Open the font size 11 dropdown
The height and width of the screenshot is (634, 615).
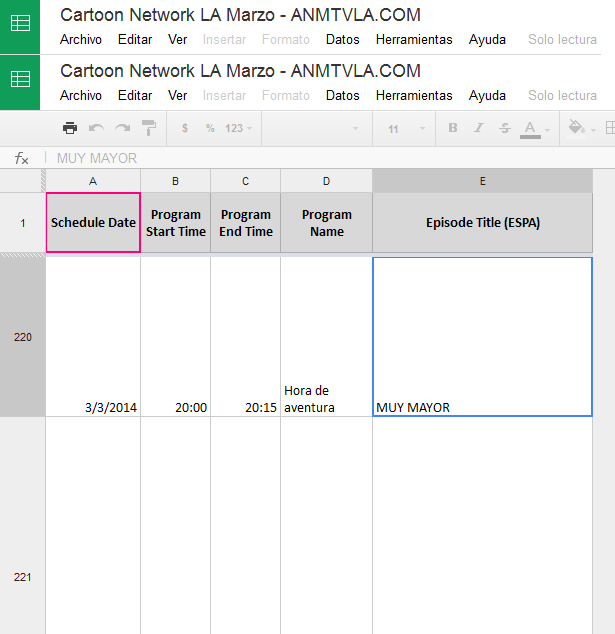coord(405,129)
